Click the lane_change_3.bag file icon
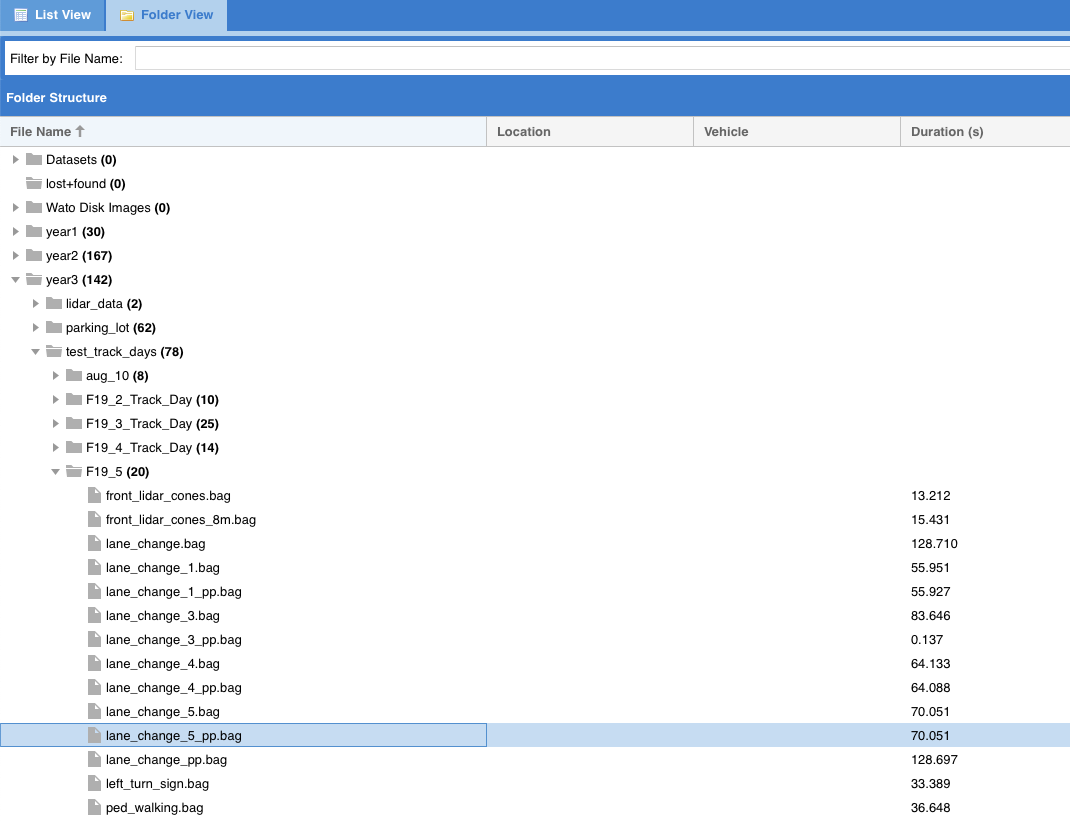 click(x=94, y=615)
